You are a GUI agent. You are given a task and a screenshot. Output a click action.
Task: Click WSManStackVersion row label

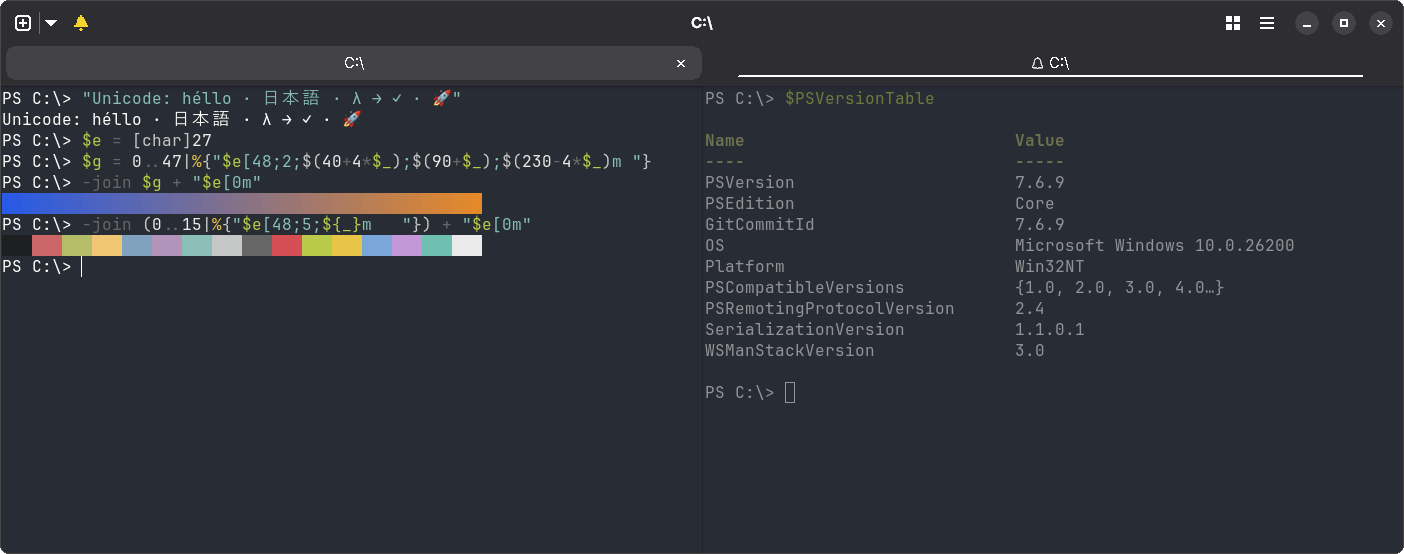pyautogui.click(x=790, y=351)
